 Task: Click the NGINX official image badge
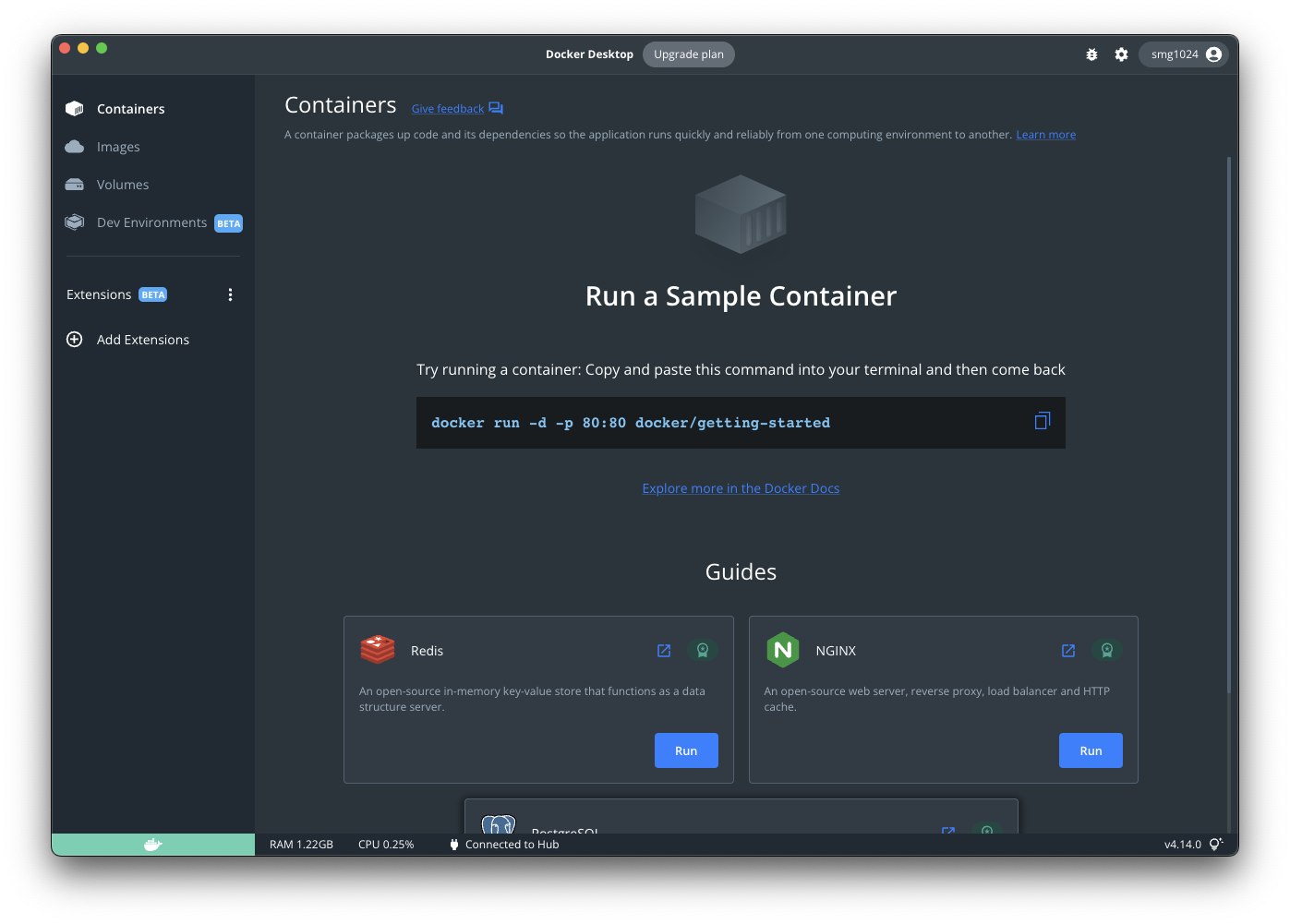tap(1107, 651)
